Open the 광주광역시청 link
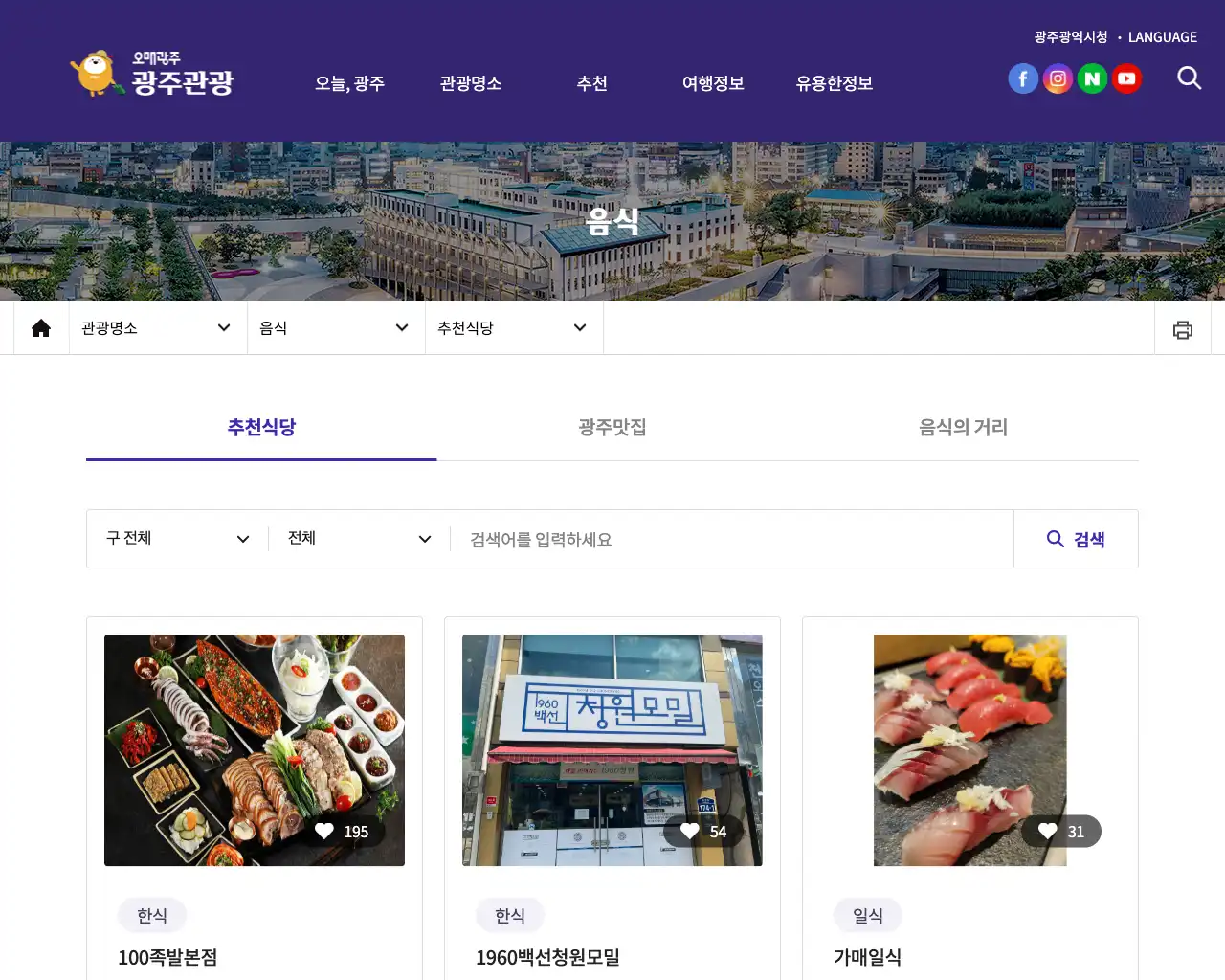This screenshot has width=1225, height=980. [1071, 37]
